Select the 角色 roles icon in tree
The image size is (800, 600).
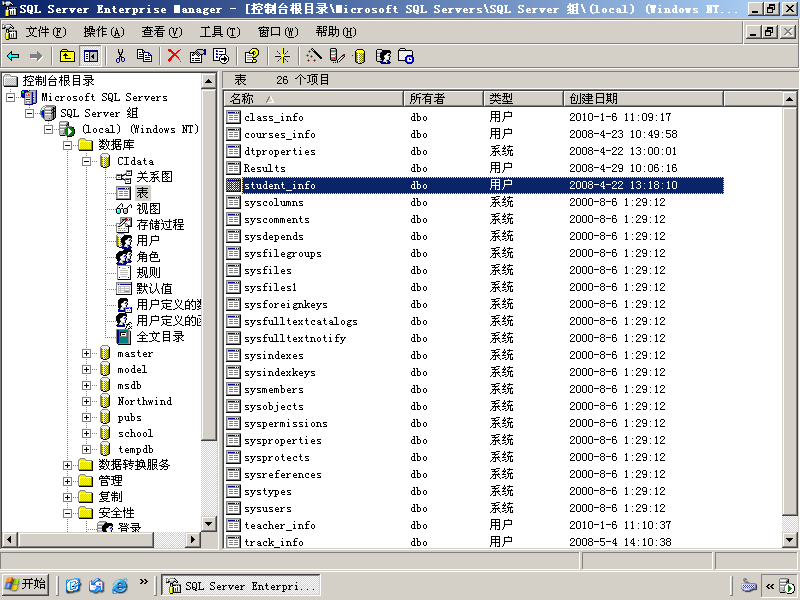(124, 257)
